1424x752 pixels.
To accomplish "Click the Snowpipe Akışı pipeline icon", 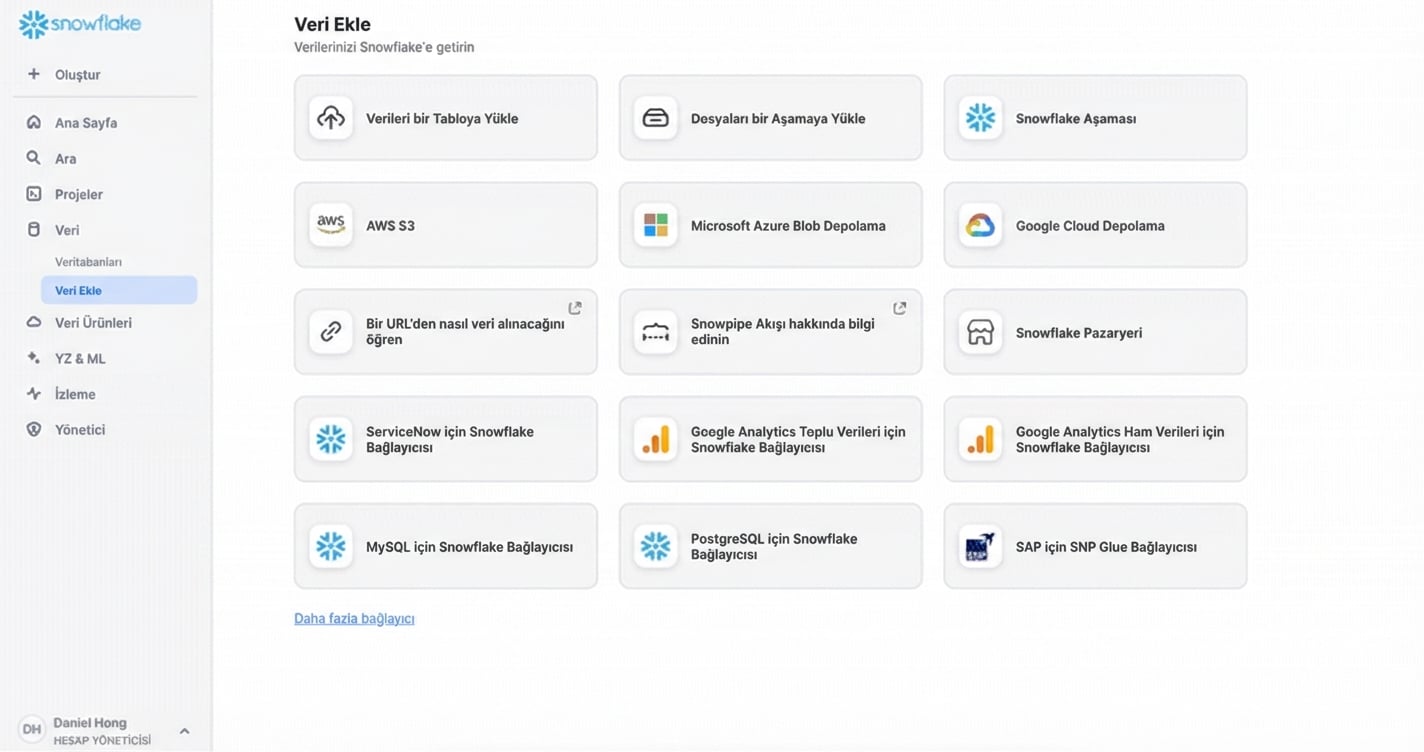I will 656,333.
